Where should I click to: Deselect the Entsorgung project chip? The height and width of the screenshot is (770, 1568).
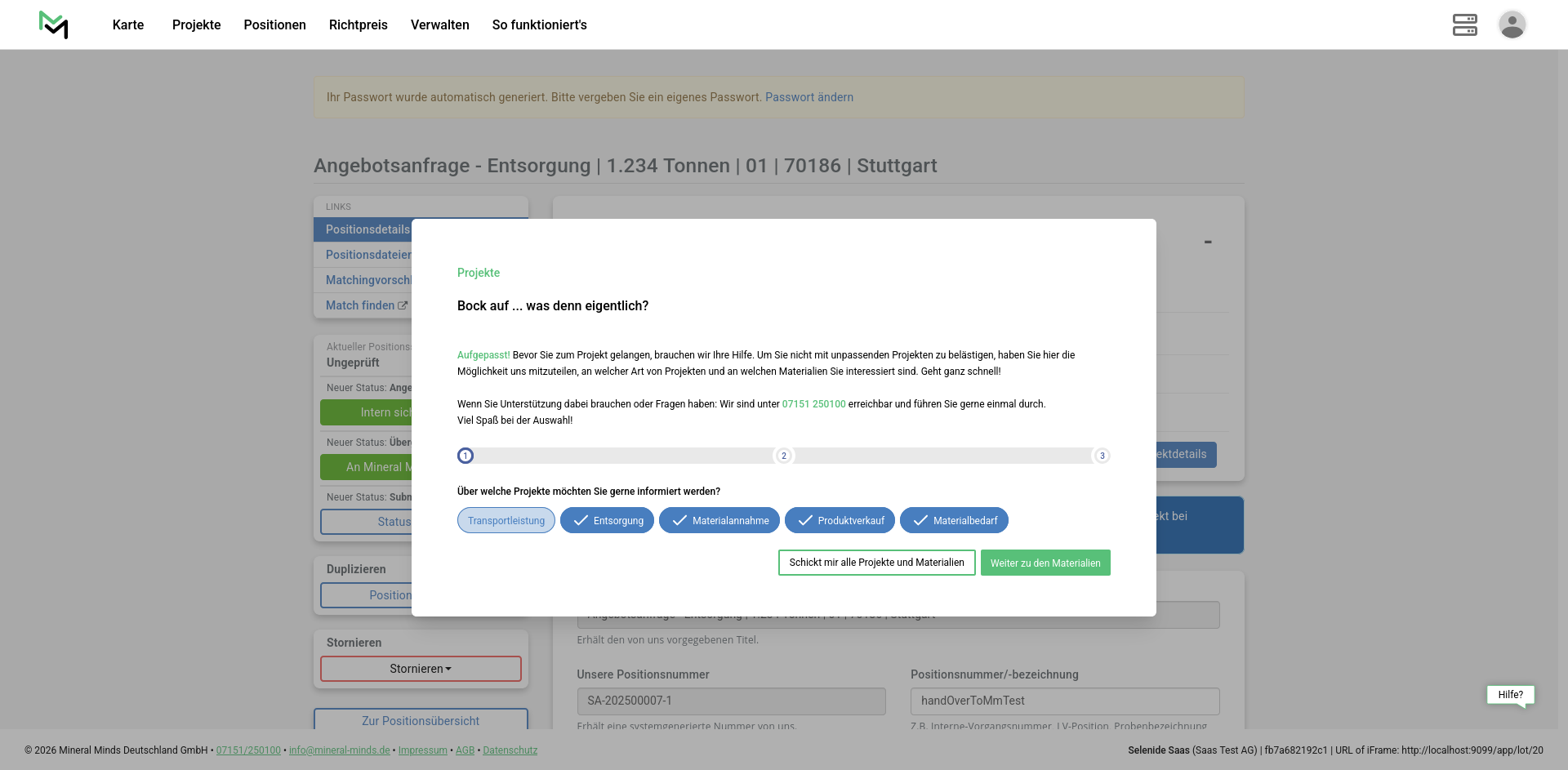(607, 521)
